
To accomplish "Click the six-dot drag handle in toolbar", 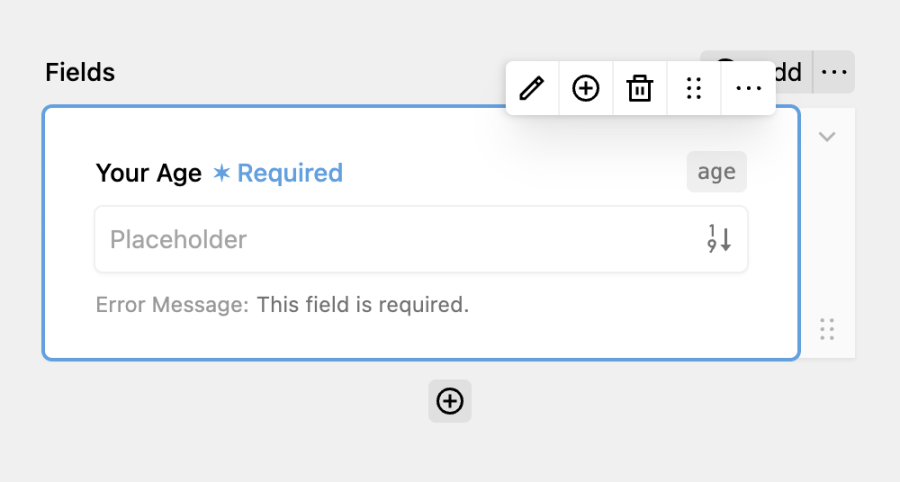I will click(694, 88).
